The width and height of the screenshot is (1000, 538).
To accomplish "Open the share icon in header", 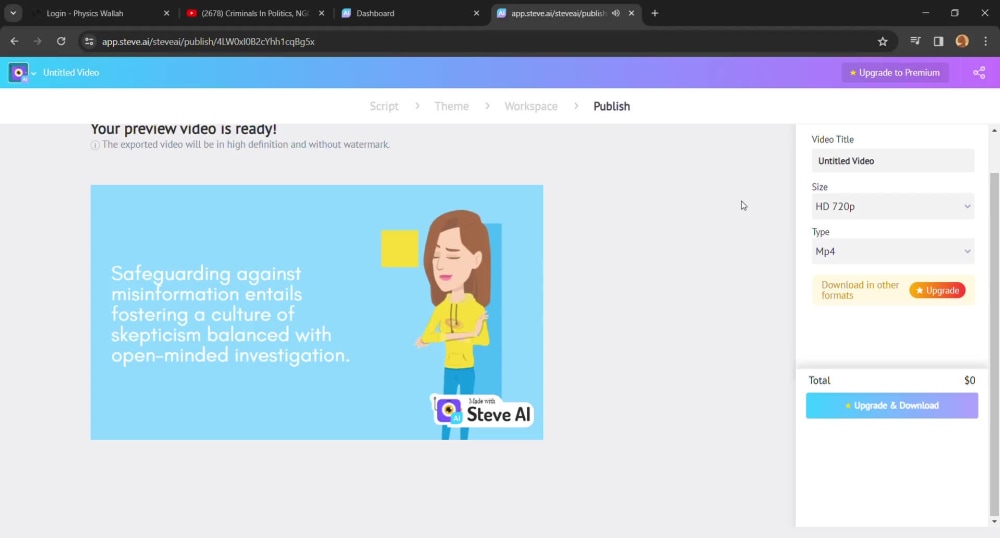I will [979, 73].
